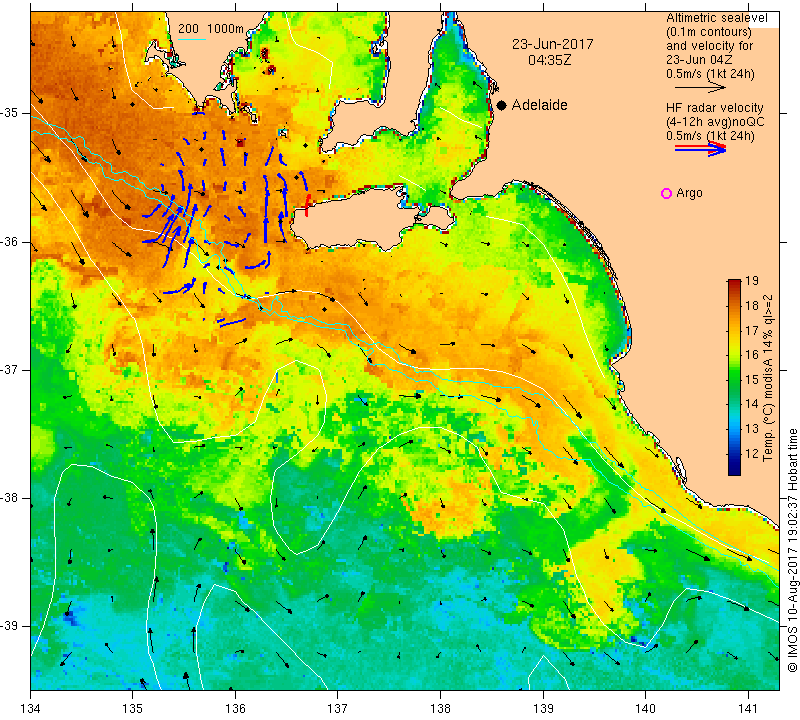Click the magenta Argo float circle symbol

(666, 193)
